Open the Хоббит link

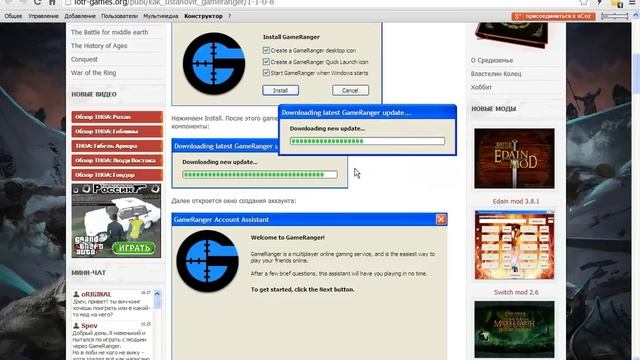pos(481,87)
